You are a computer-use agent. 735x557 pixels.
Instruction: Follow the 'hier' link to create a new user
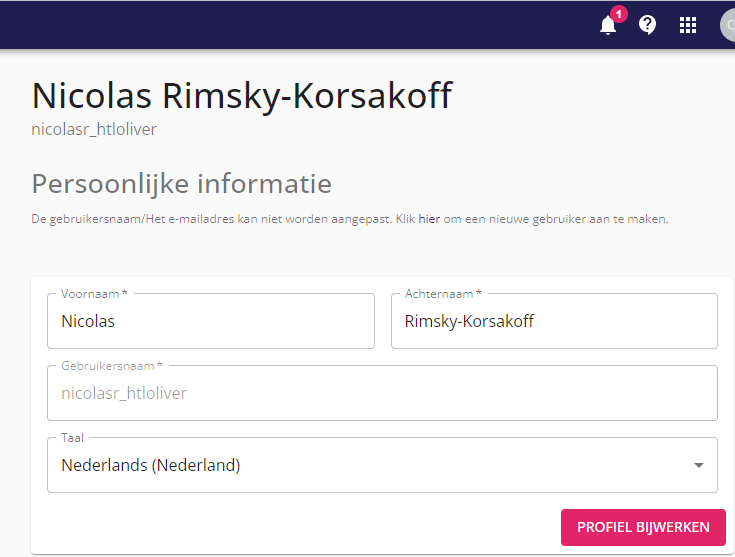click(429, 219)
